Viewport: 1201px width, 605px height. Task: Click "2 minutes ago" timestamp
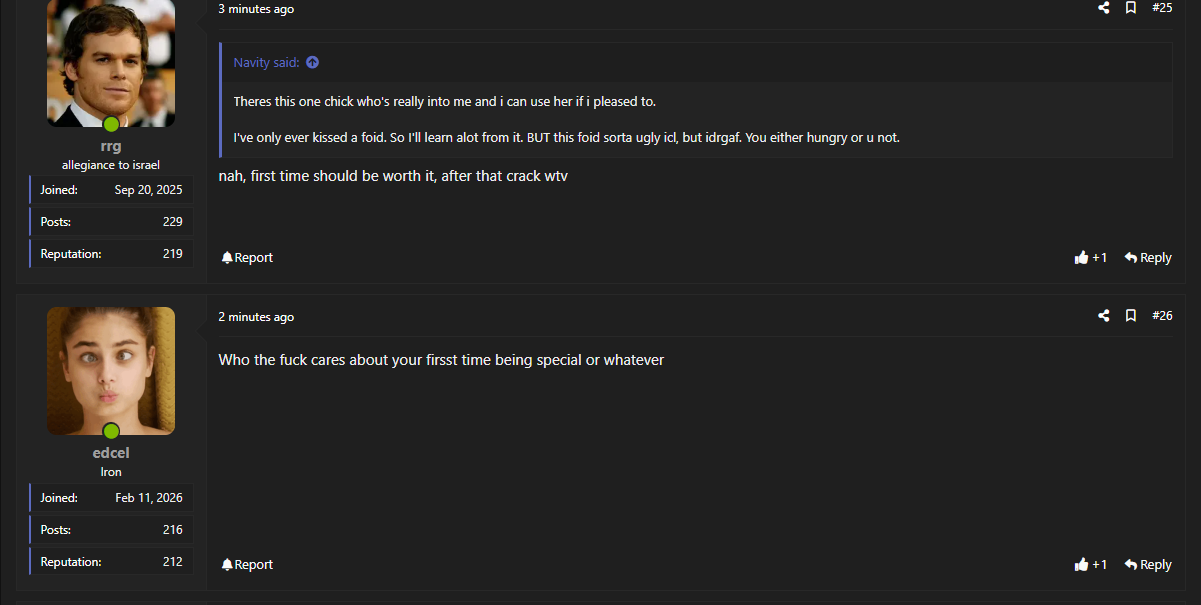(x=256, y=317)
